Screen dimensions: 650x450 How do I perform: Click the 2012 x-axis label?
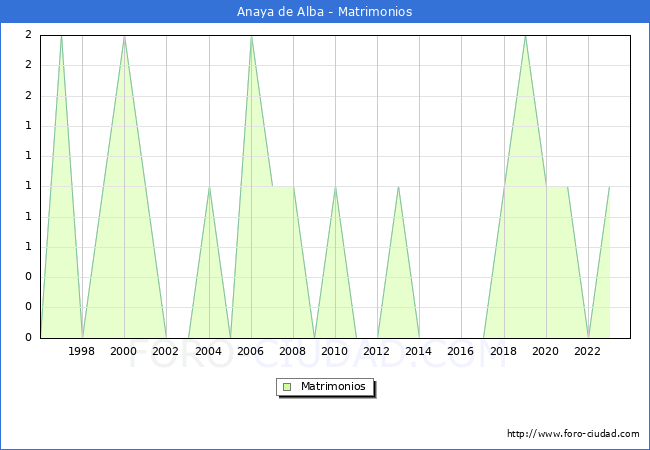(x=376, y=351)
